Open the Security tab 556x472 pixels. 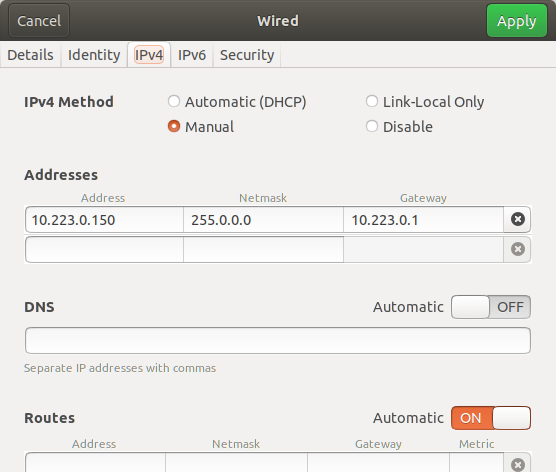(x=247, y=55)
